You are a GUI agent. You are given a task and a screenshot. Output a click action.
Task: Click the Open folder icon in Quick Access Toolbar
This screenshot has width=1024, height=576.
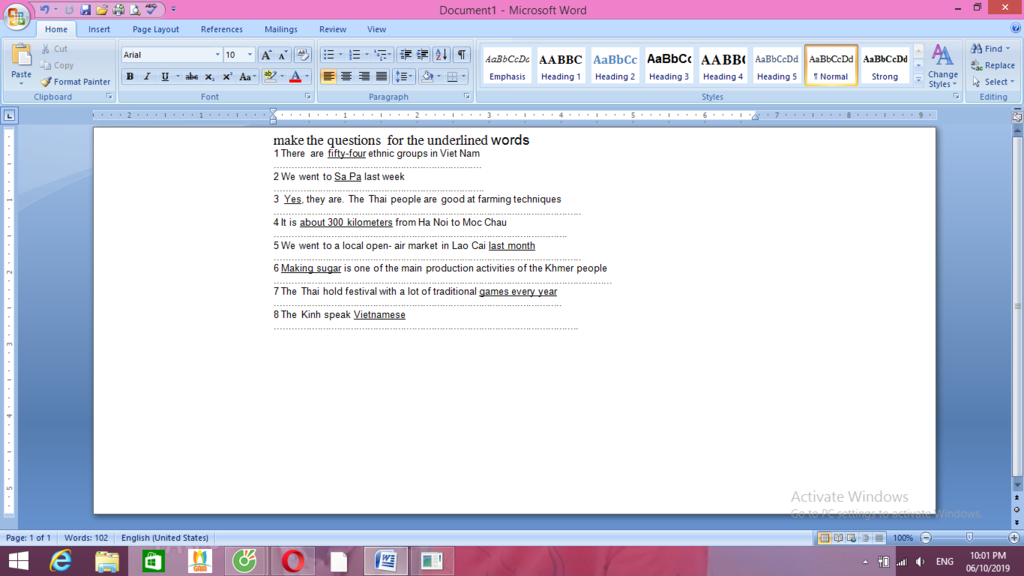(x=102, y=10)
